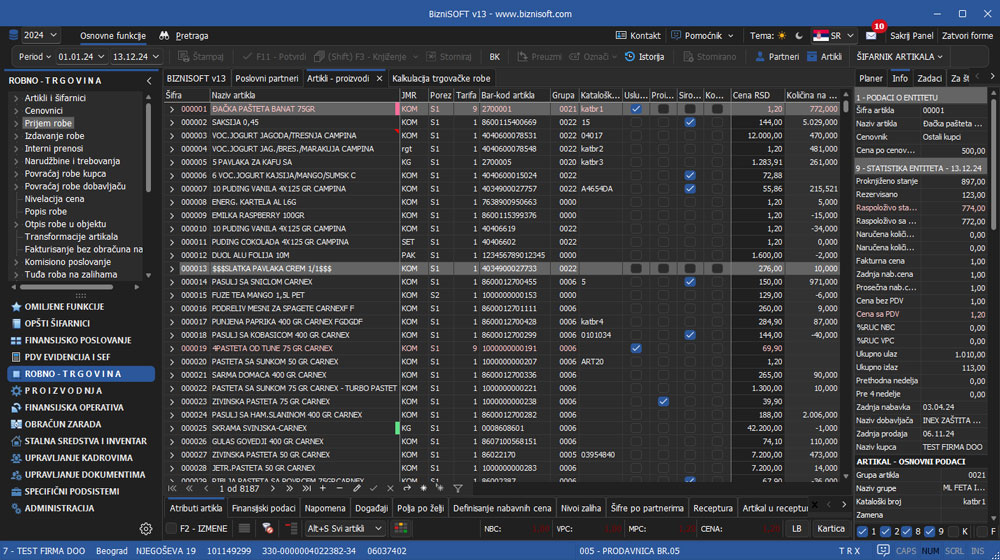The height and width of the screenshot is (560, 1000).
Task: Open Istorija from the toolbar
Action: click(x=644, y=57)
